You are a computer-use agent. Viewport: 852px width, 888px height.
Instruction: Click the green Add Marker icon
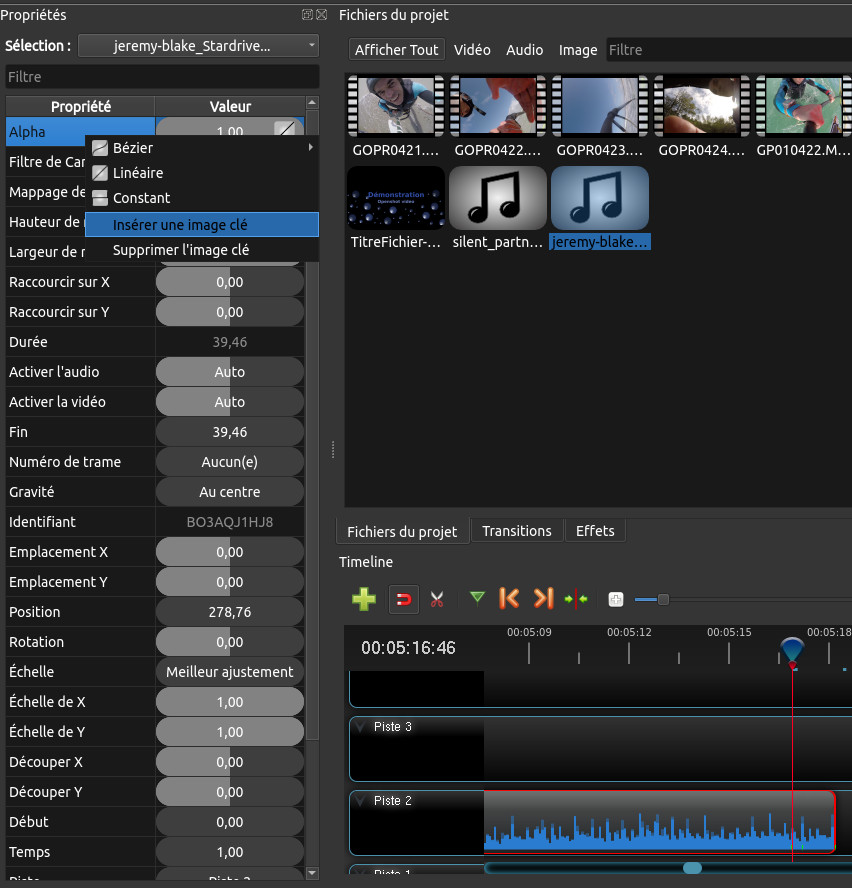pos(477,598)
